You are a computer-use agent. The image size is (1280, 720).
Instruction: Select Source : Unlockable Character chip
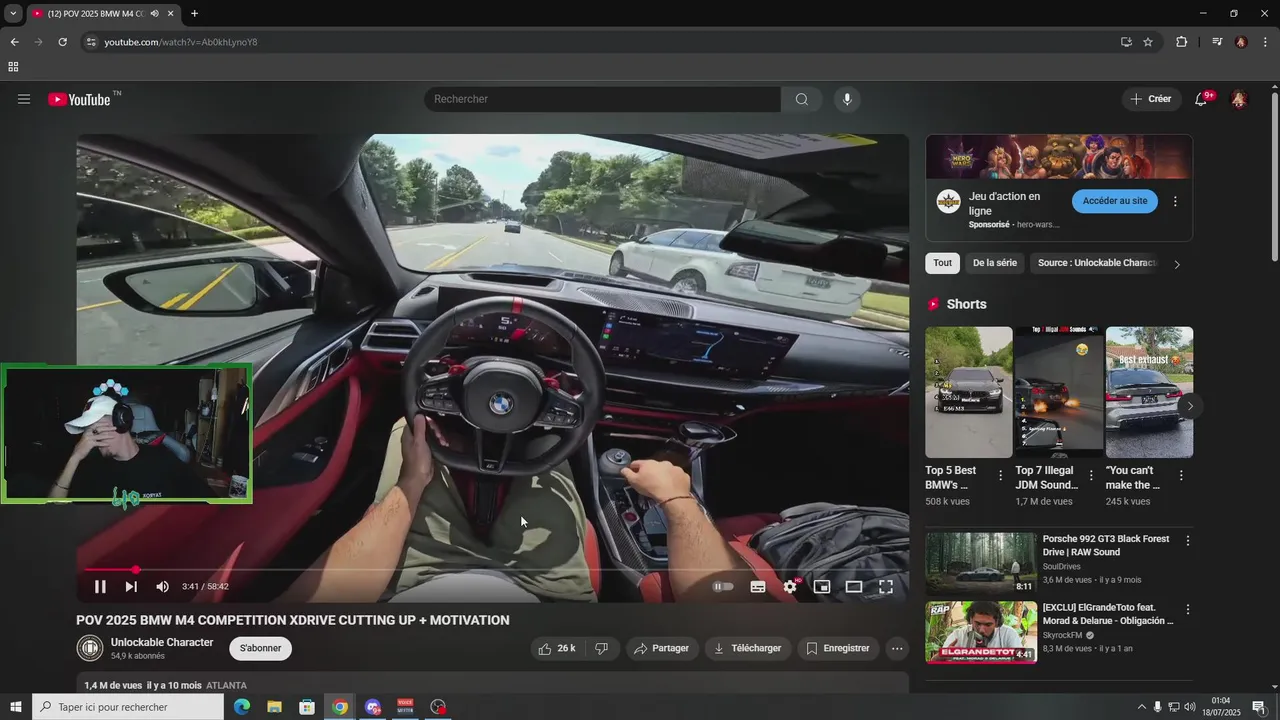[x=1097, y=263]
